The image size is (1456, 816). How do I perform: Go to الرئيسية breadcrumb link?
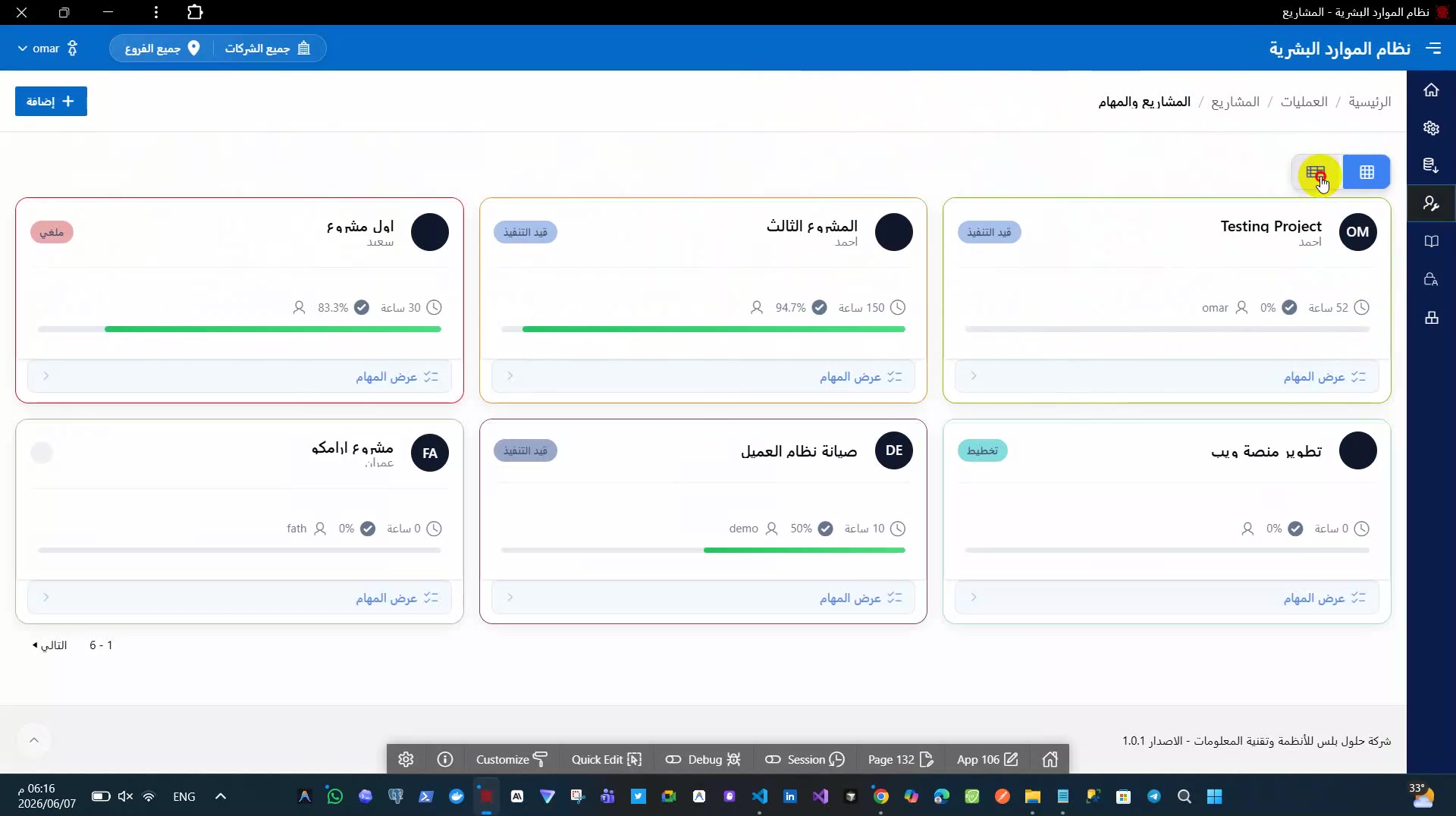(1370, 102)
